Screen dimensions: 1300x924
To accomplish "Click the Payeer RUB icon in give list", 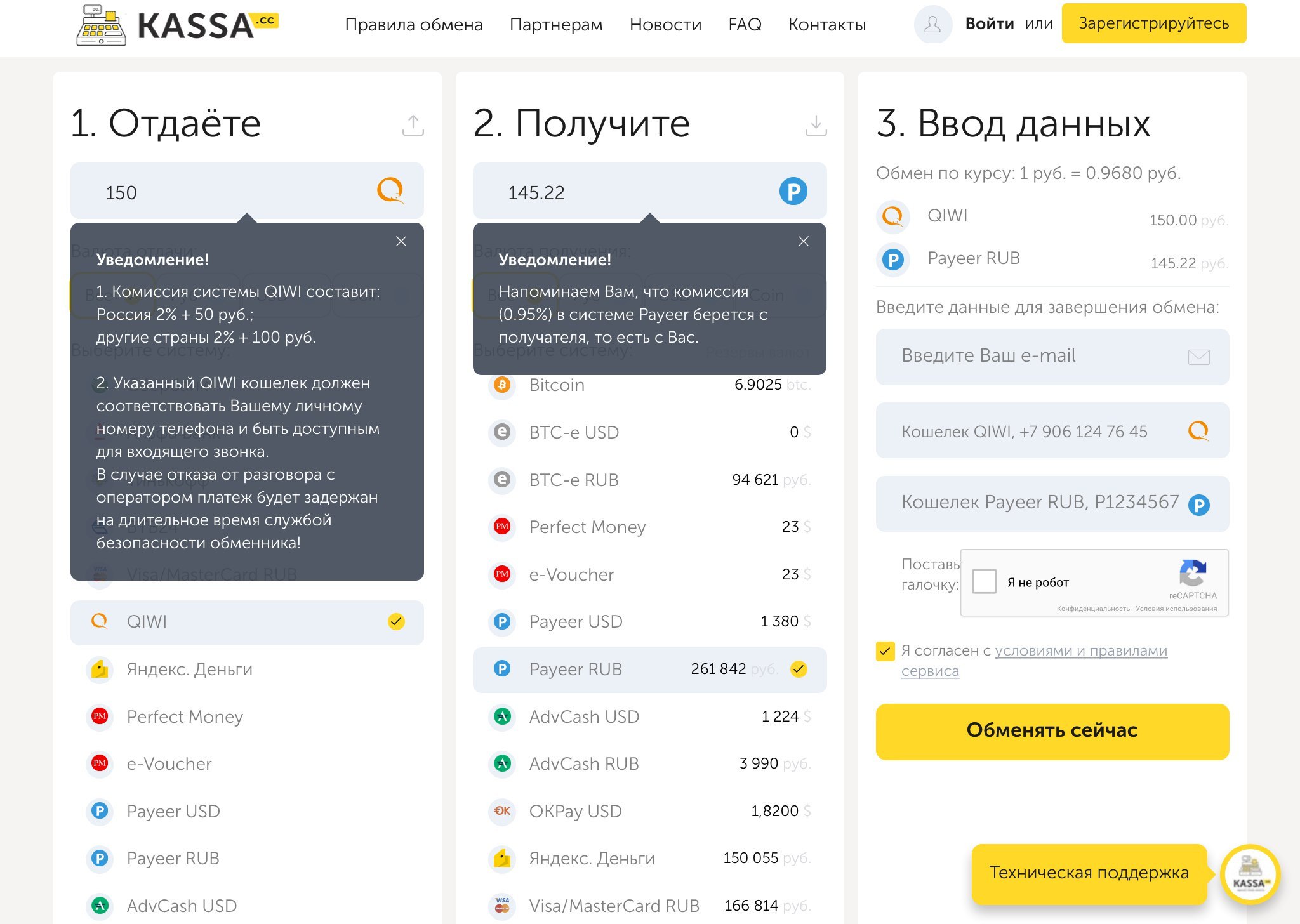I will point(100,859).
